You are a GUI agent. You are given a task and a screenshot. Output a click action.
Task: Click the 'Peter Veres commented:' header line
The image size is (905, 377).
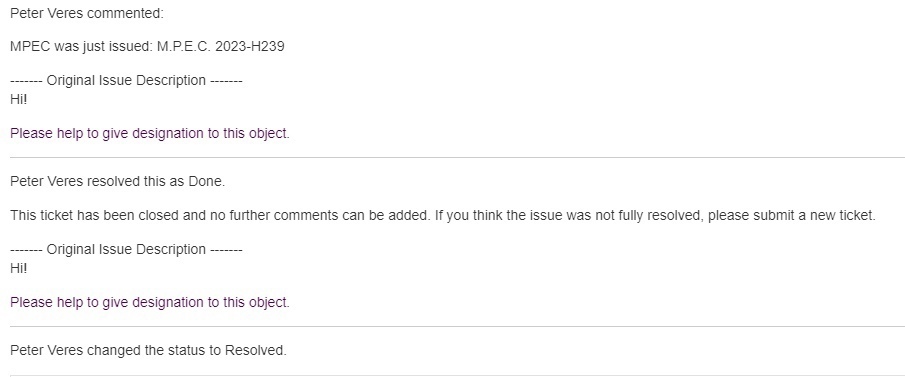(x=87, y=13)
